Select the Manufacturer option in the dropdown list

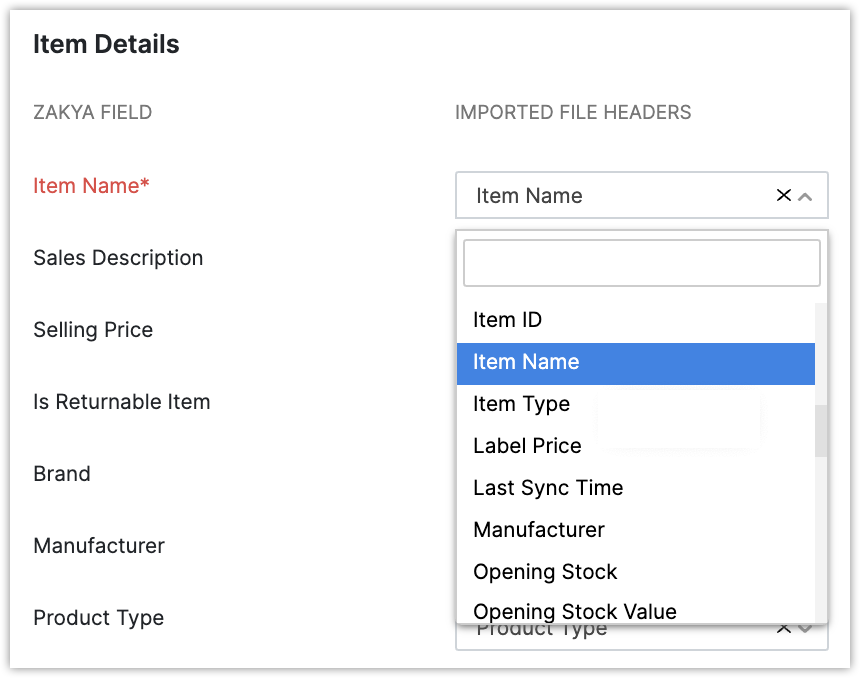[x=539, y=530]
